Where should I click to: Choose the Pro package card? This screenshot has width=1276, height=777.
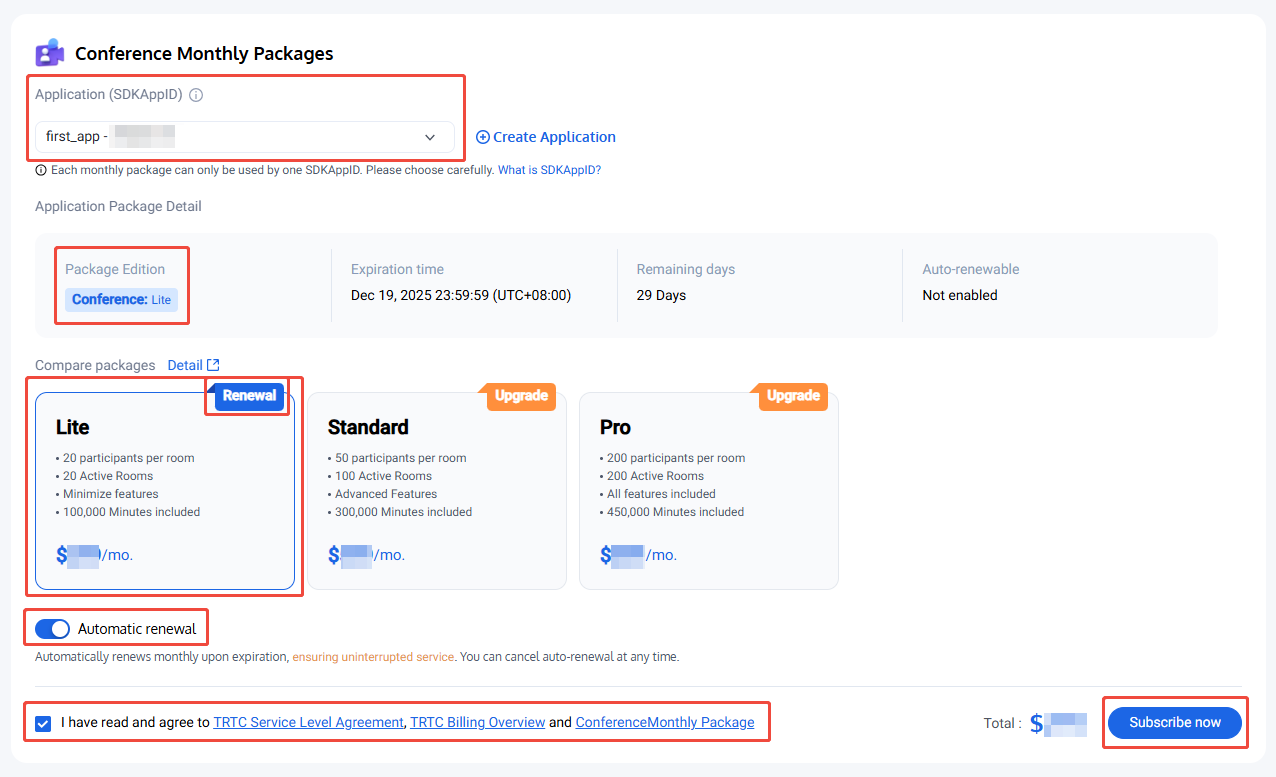pyautogui.click(x=708, y=490)
